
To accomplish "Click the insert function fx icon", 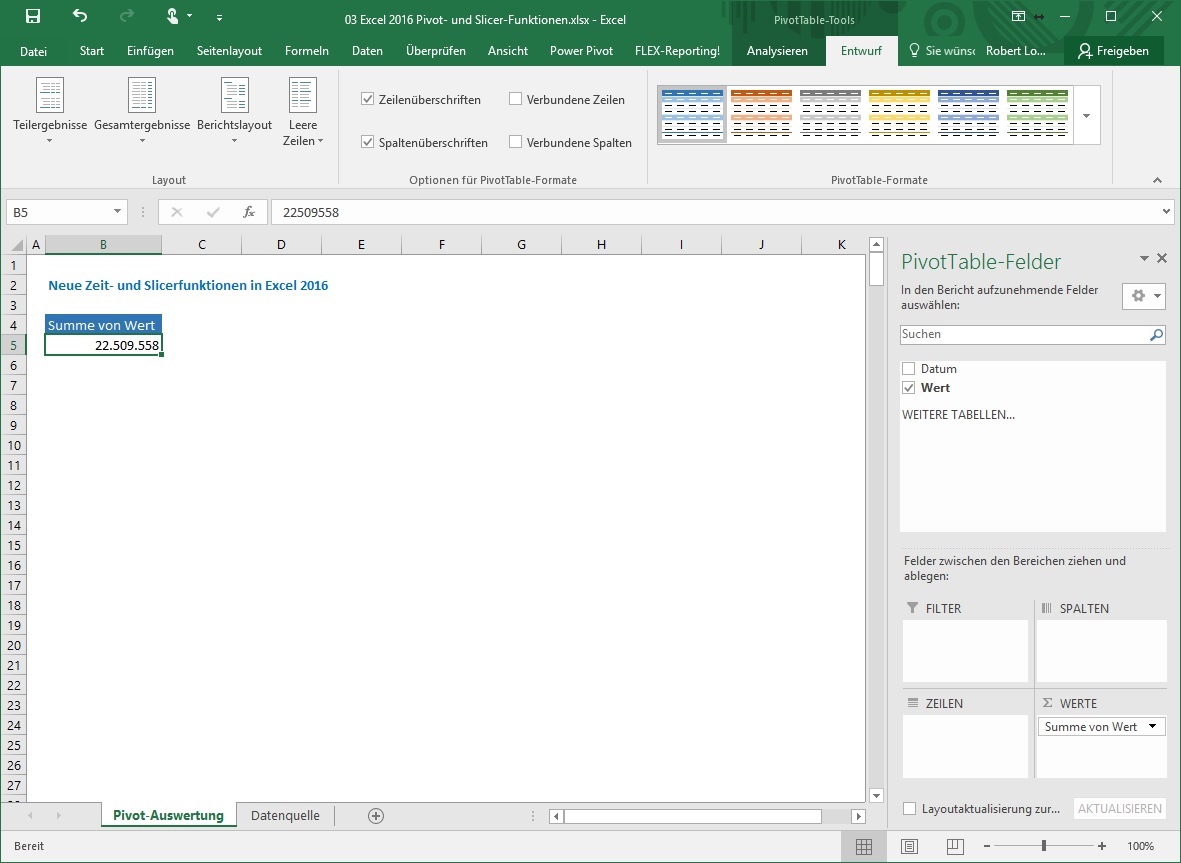I will click(x=249, y=212).
